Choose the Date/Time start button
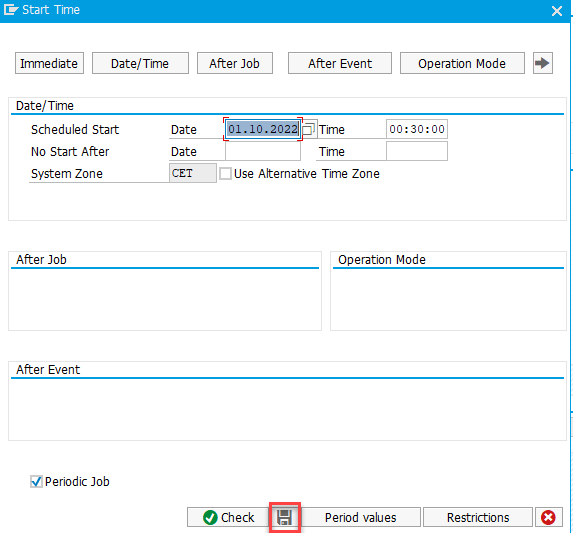Screen dimensions: 573x533 140,63
